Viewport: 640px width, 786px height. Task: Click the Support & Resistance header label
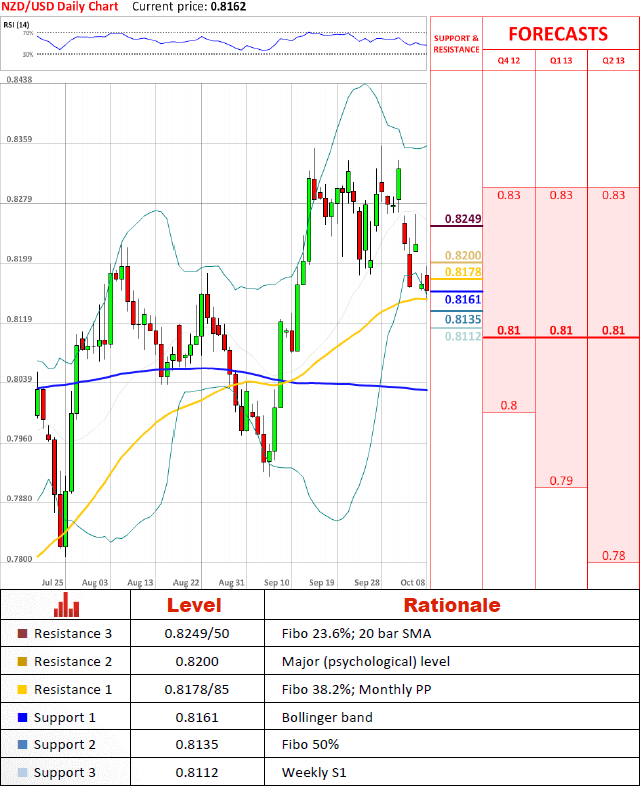tap(456, 44)
